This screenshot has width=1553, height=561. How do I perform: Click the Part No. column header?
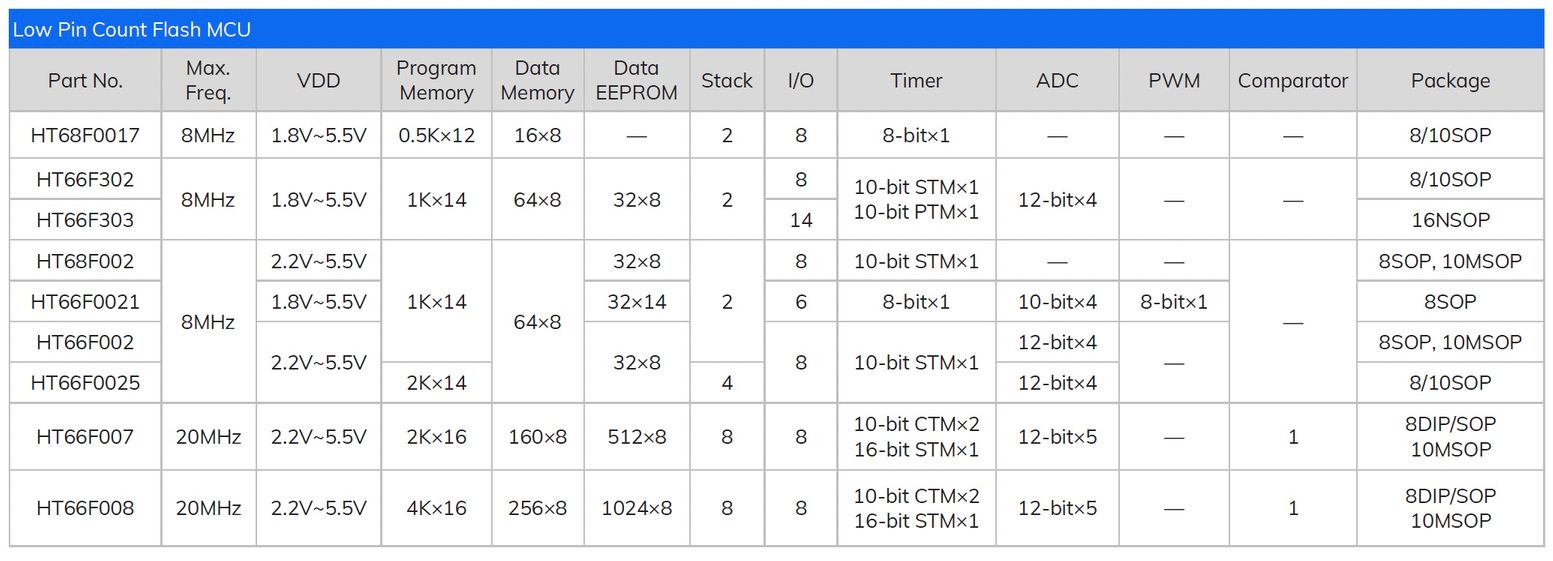pos(85,81)
